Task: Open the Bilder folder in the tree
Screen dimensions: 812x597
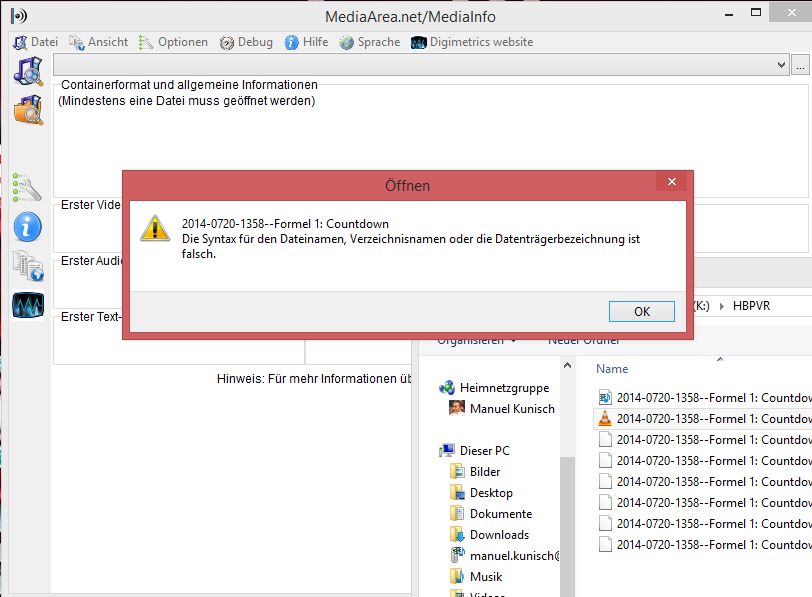Action: (485, 472)
